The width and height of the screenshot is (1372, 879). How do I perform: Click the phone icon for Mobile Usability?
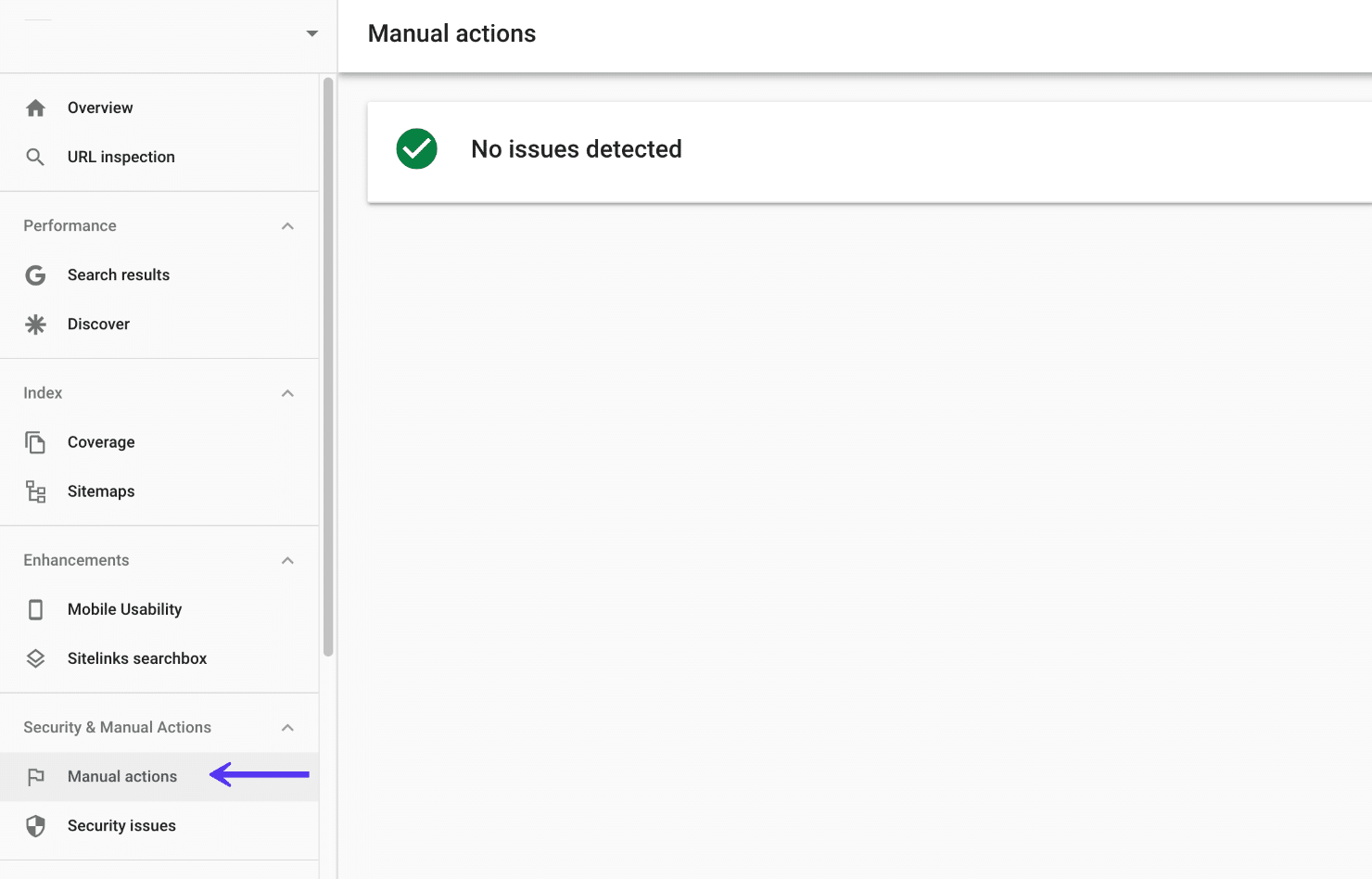click(35, 609)
